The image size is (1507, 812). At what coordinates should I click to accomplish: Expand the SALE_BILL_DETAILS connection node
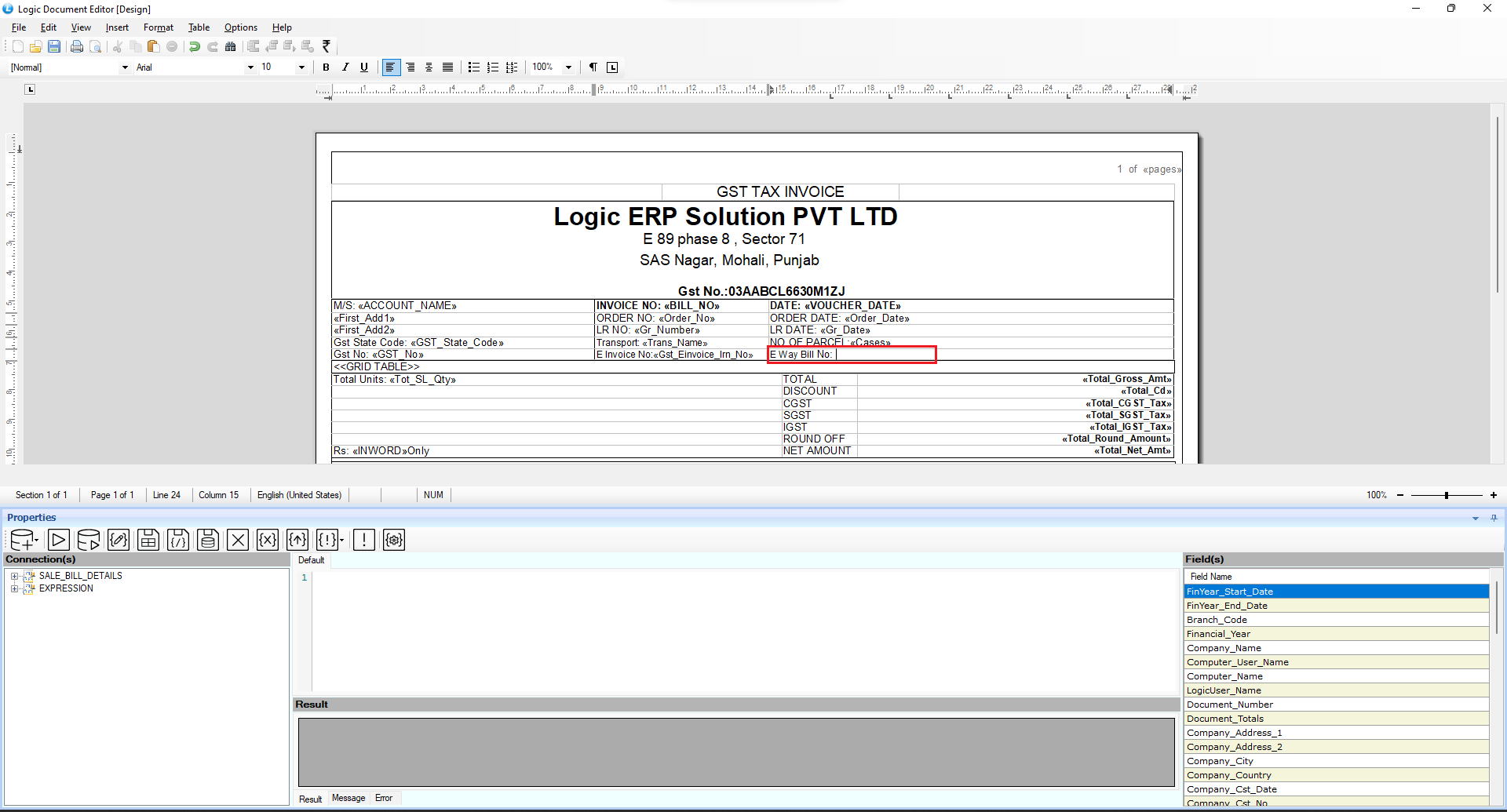tap(14, 576)
